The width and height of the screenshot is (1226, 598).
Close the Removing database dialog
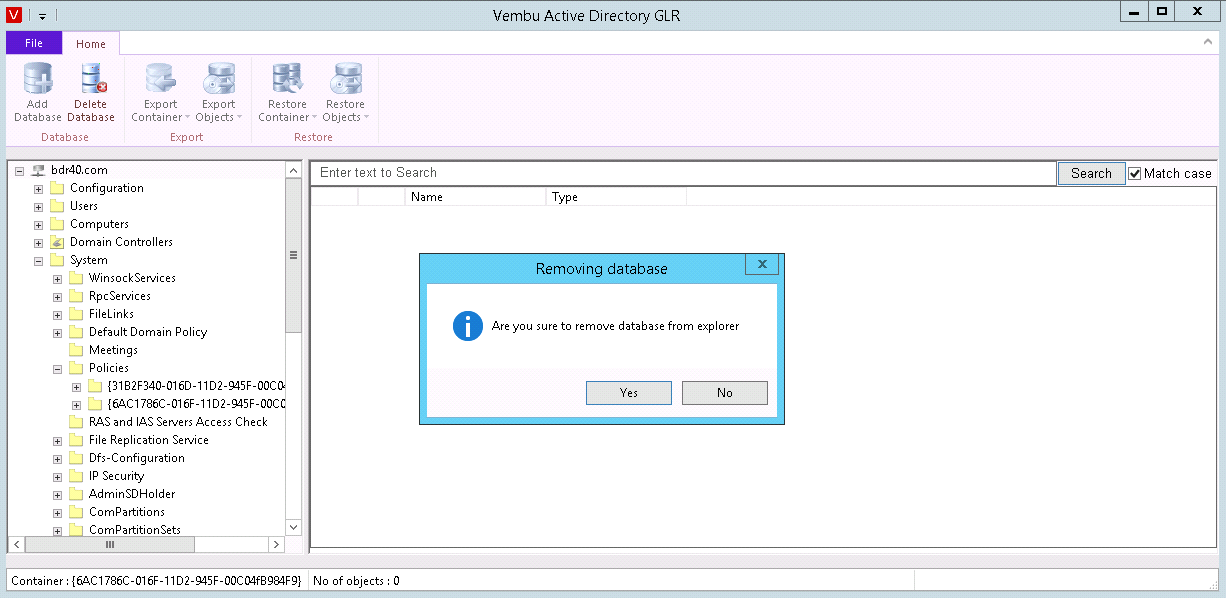coord(762,264)
